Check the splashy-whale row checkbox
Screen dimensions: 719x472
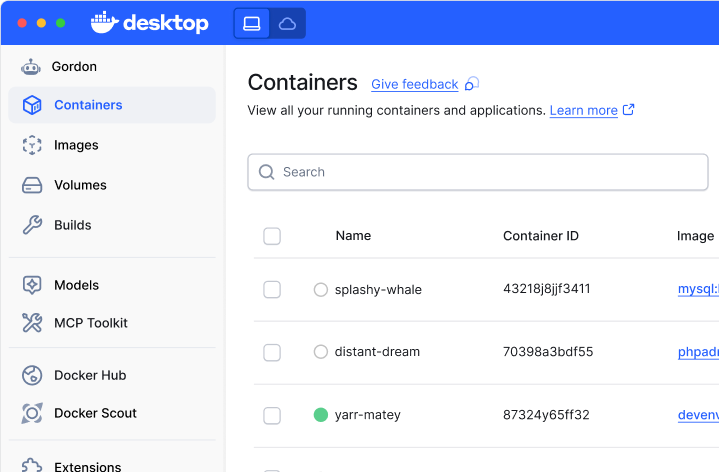[x=272, y=289]
